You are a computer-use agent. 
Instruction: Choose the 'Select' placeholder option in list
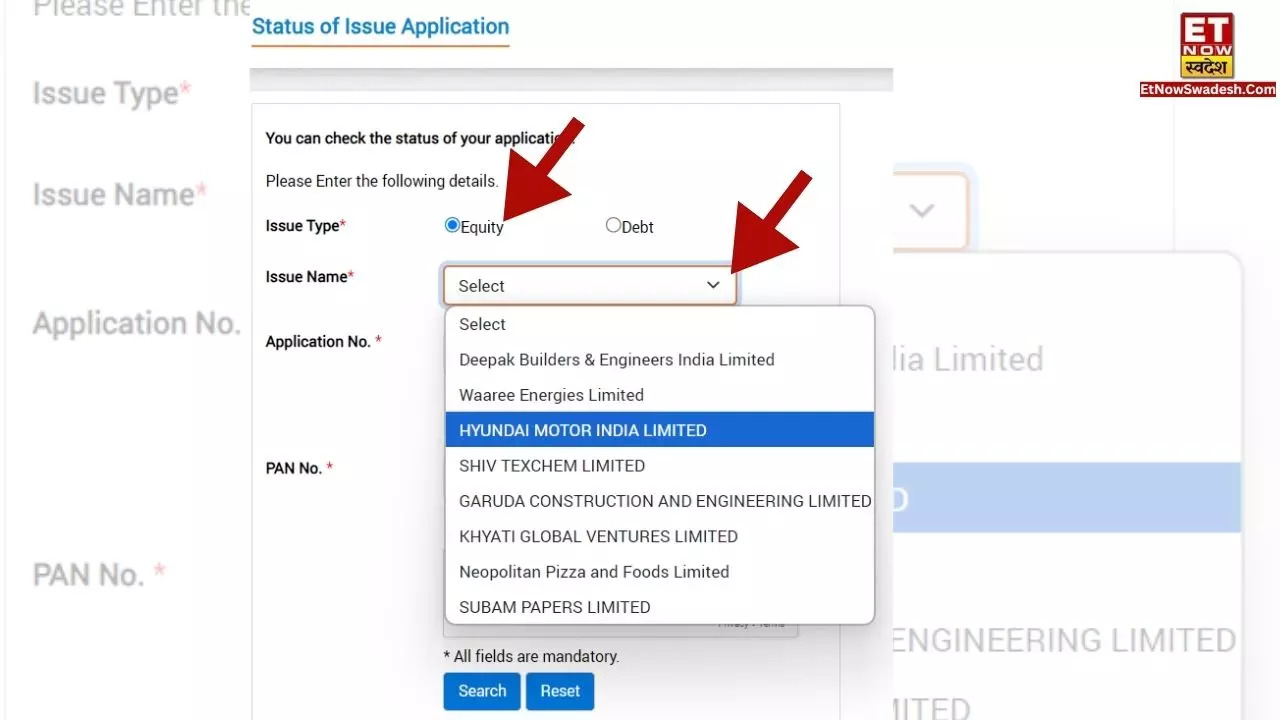pyautogui.click(x=660, y=324)
